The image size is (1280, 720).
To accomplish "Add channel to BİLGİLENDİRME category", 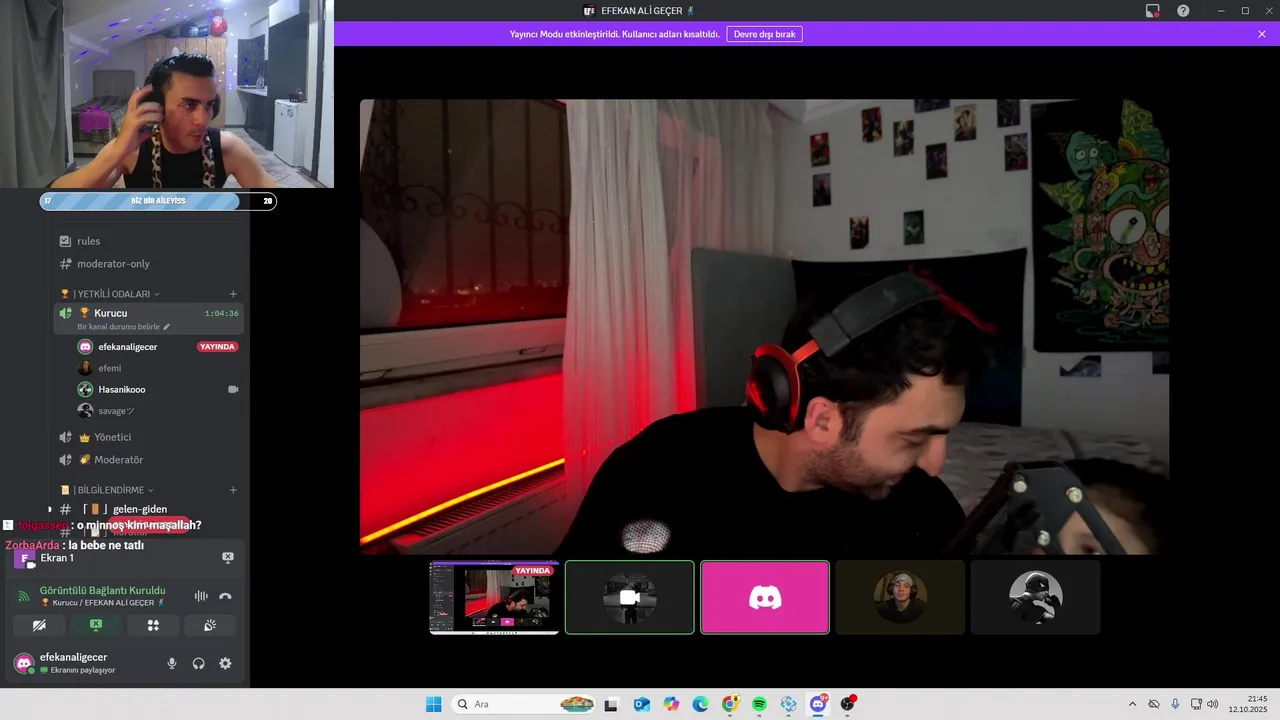I will 233,490.
